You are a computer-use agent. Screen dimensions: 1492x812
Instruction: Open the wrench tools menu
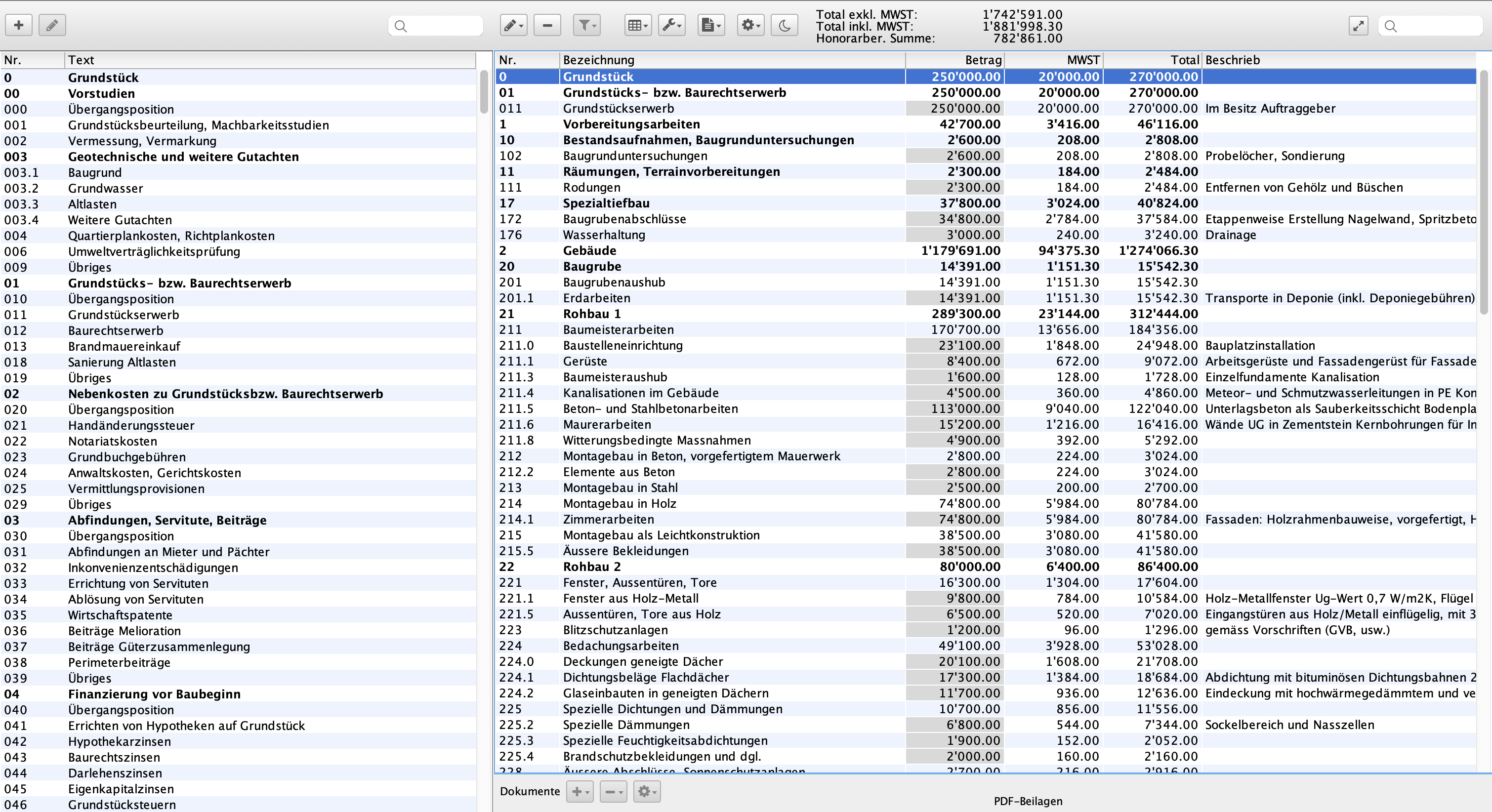672,25
